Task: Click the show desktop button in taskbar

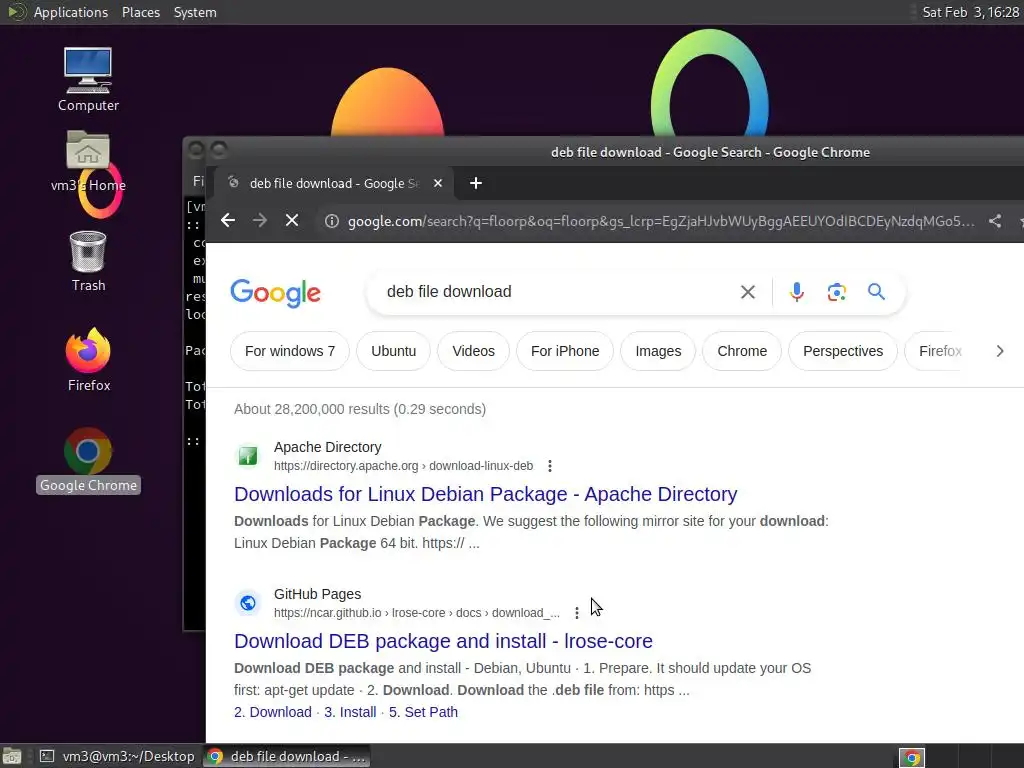Action: (x=12, y=756)
